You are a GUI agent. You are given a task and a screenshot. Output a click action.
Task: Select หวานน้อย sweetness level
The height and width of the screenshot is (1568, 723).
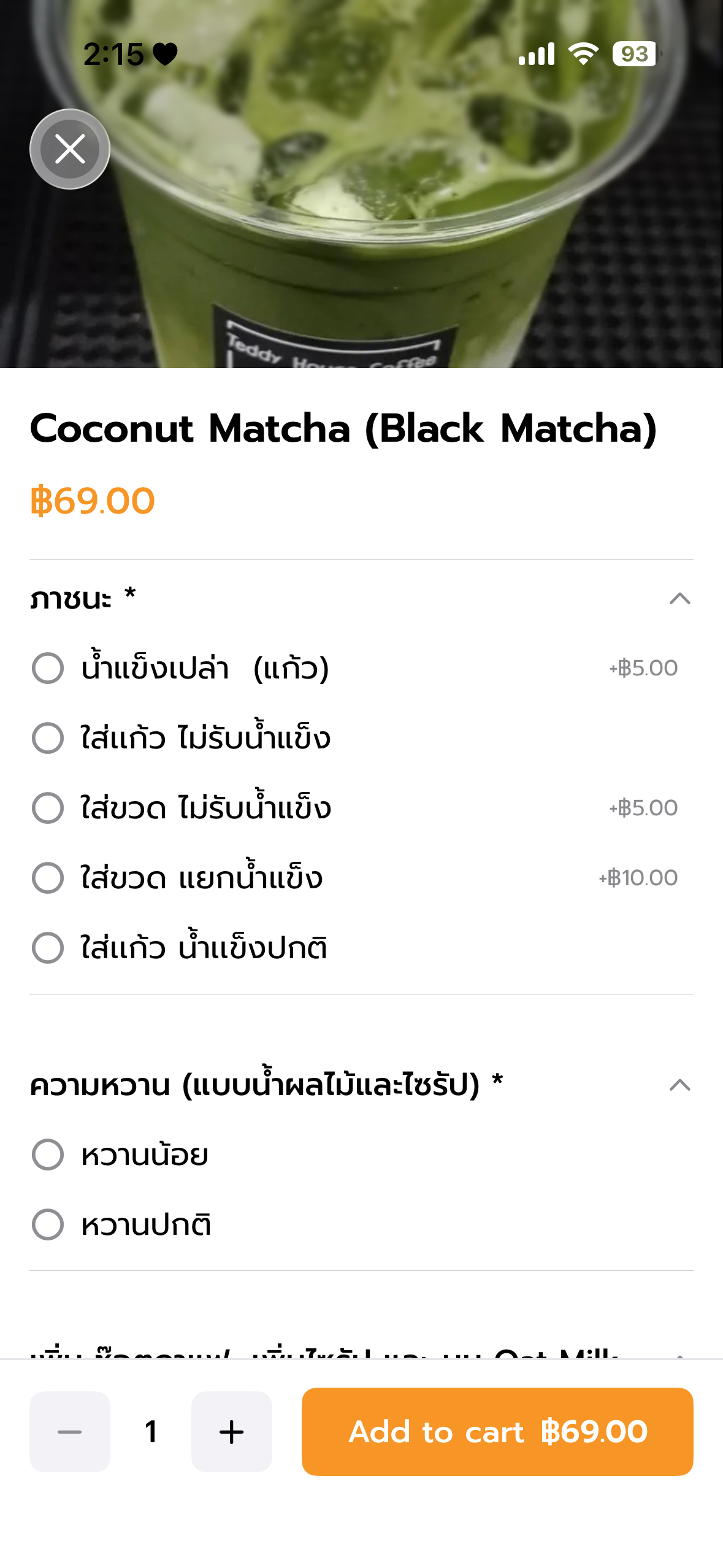(361, 1155)
